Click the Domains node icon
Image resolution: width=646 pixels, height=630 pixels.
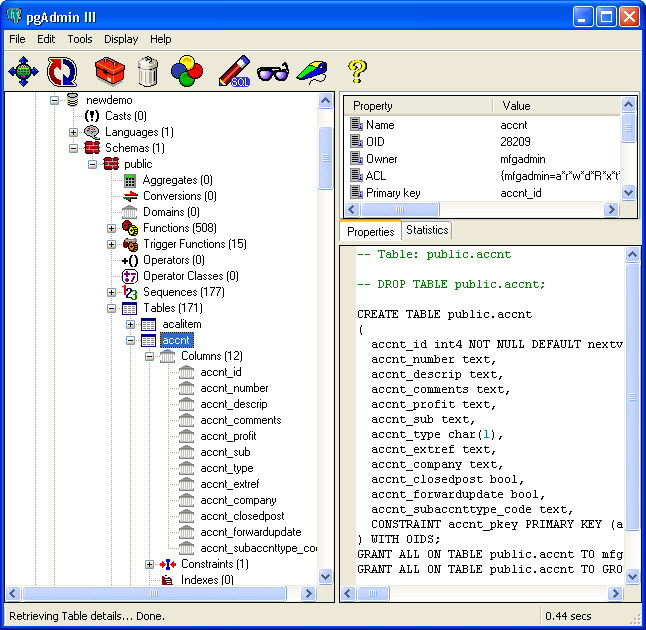130,212
